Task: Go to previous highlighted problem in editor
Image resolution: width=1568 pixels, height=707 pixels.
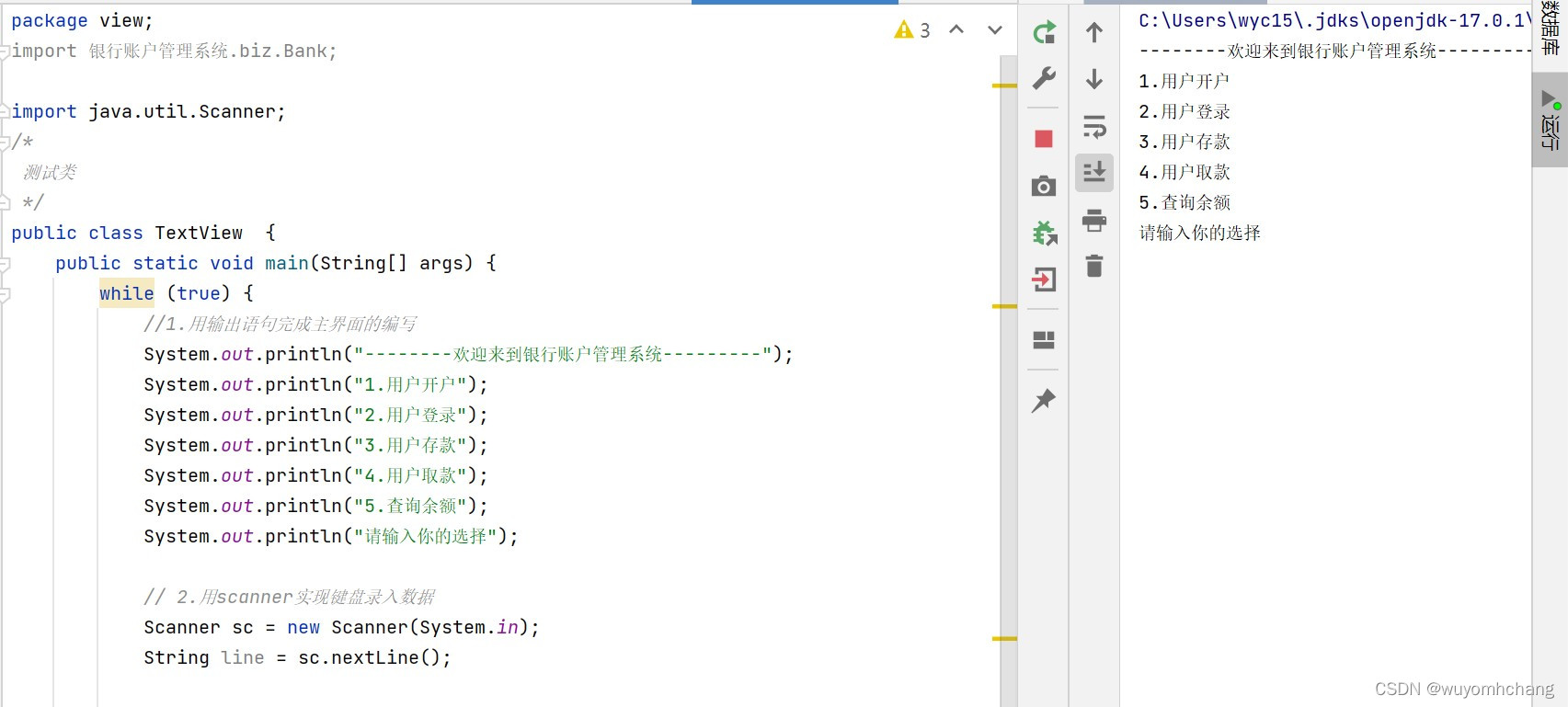Action: tap(956, 29)
